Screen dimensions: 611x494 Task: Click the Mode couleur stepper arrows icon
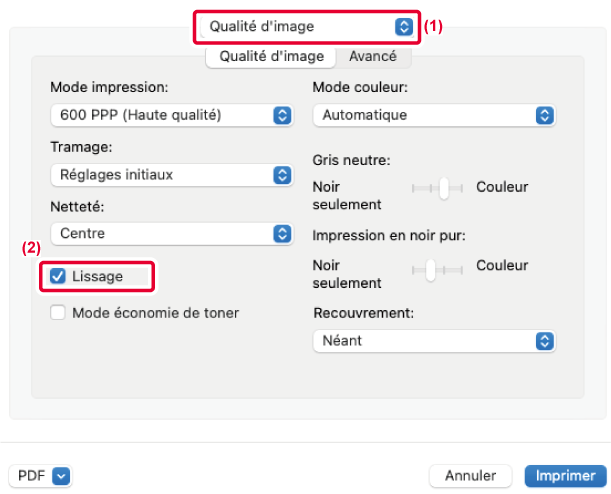tap(545, 115)
